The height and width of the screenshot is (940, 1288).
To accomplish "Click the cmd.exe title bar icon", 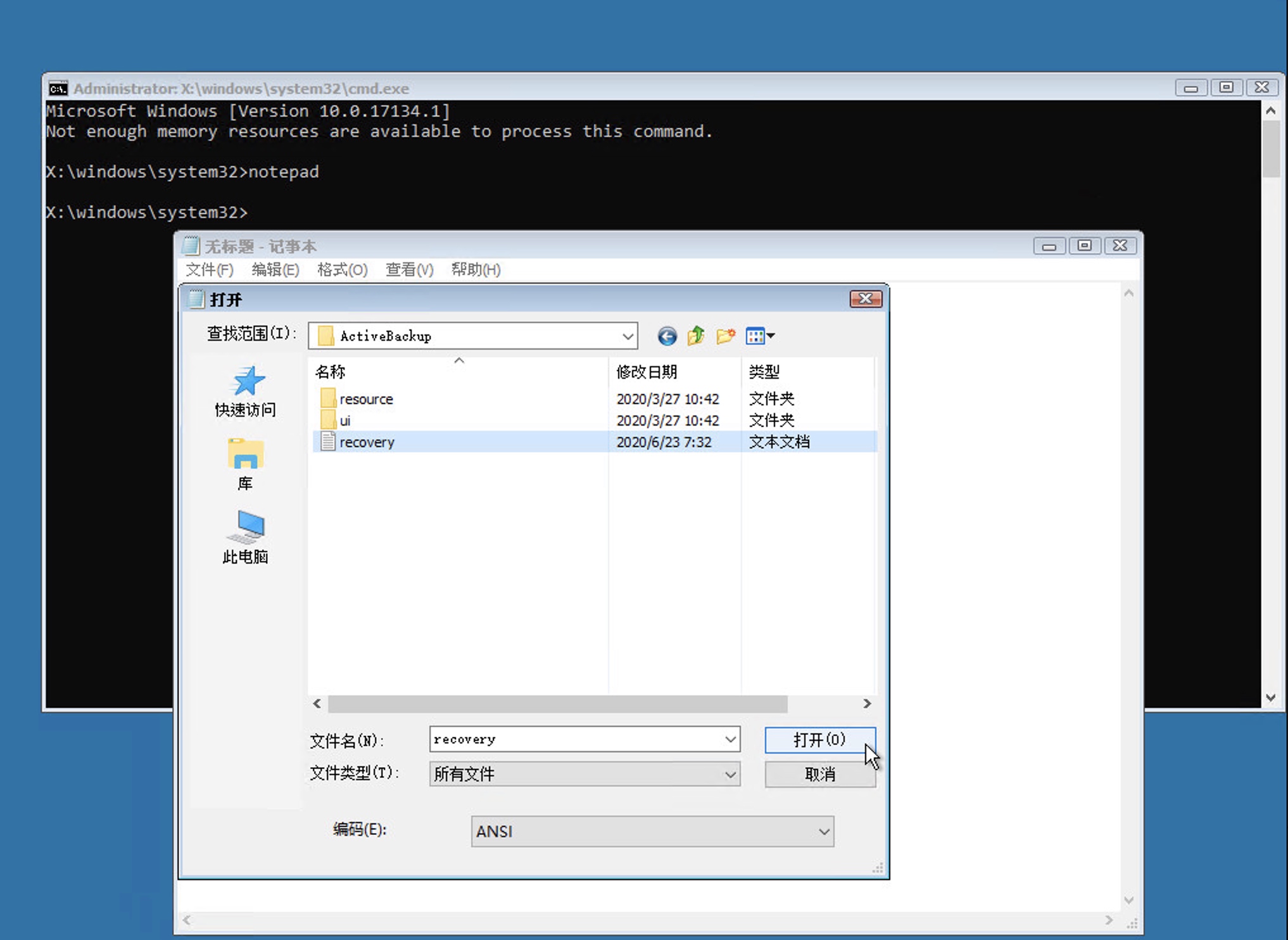I will pos(58,88).
